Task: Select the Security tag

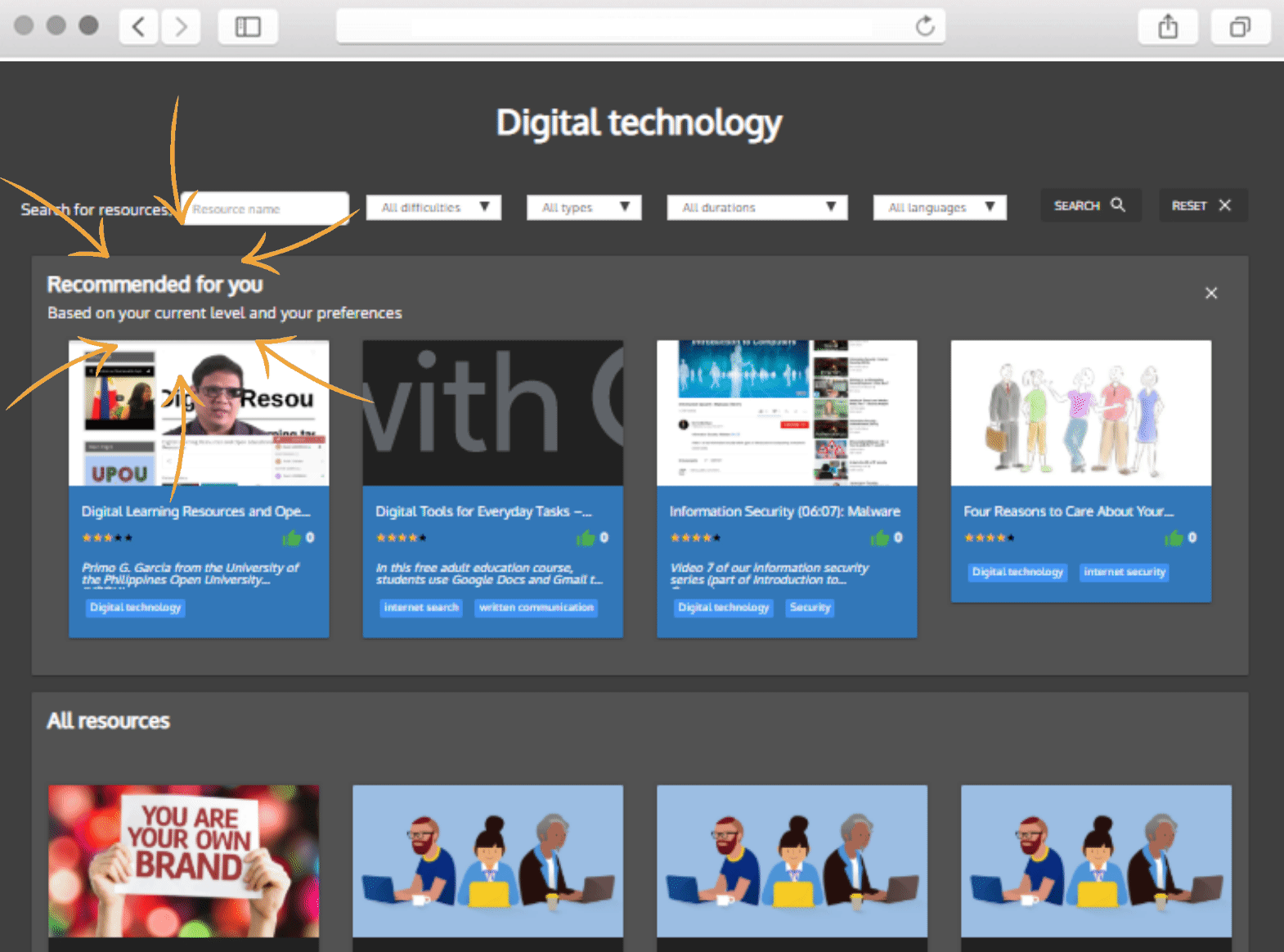Action: [x=810, y=608]
